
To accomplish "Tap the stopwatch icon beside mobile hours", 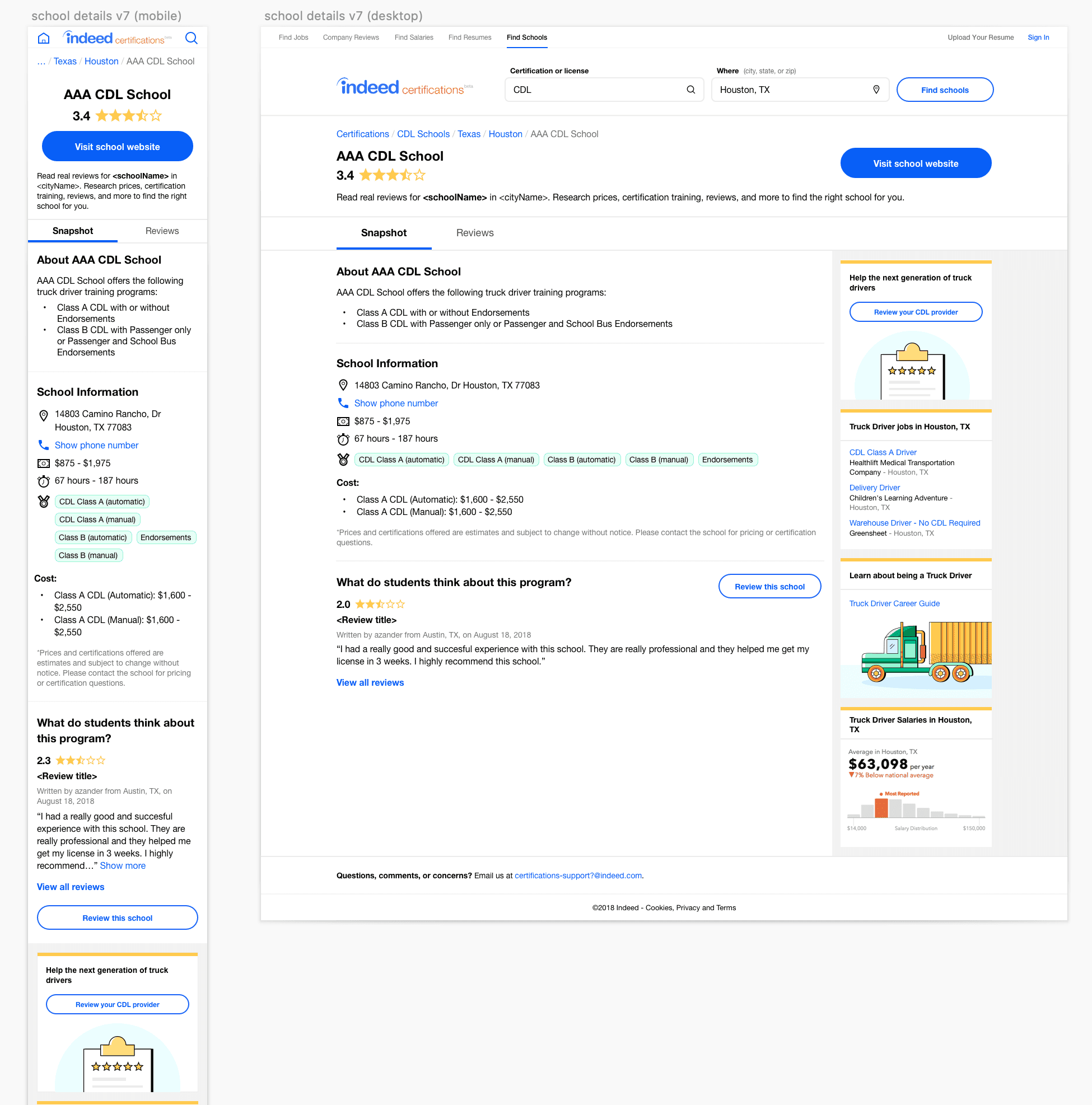I will pyautogui.click(x=43, y=480).
